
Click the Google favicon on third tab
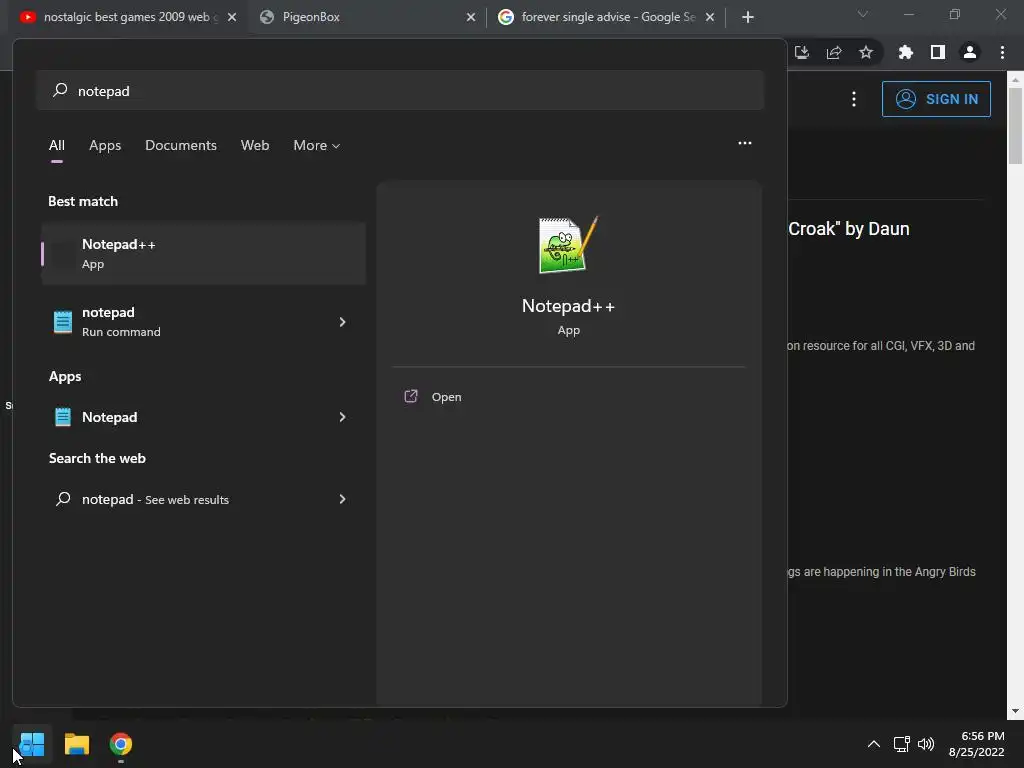(x=505, y=17)
